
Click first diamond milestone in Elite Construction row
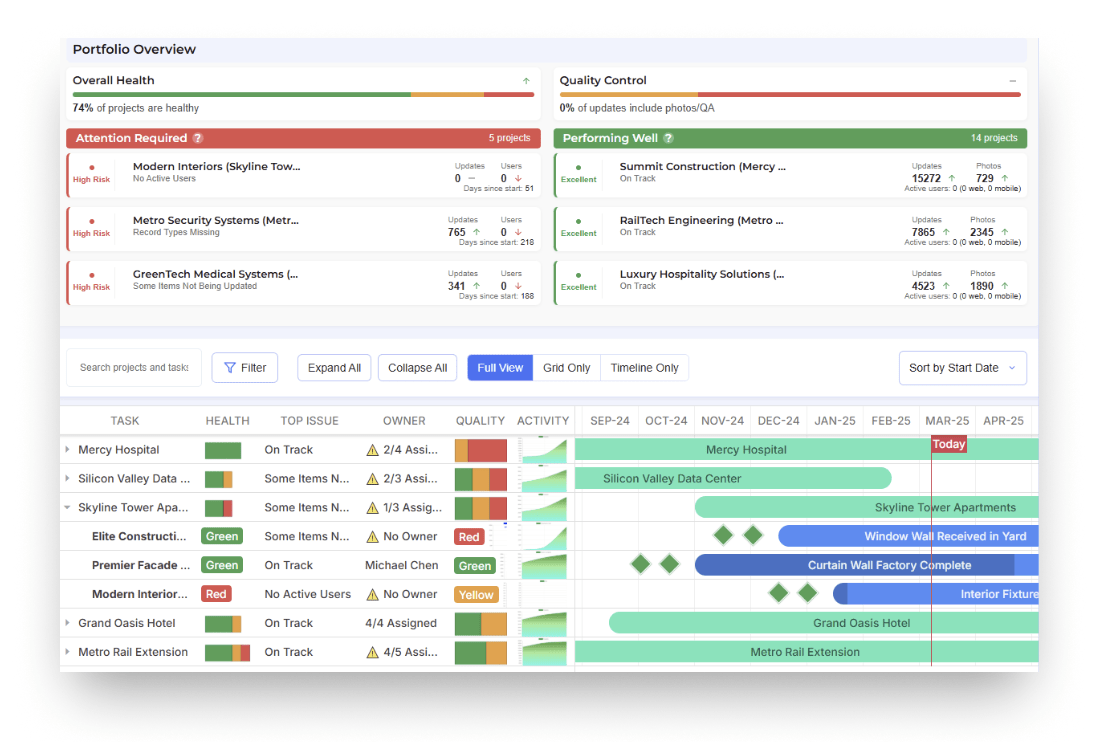(723, 536)
